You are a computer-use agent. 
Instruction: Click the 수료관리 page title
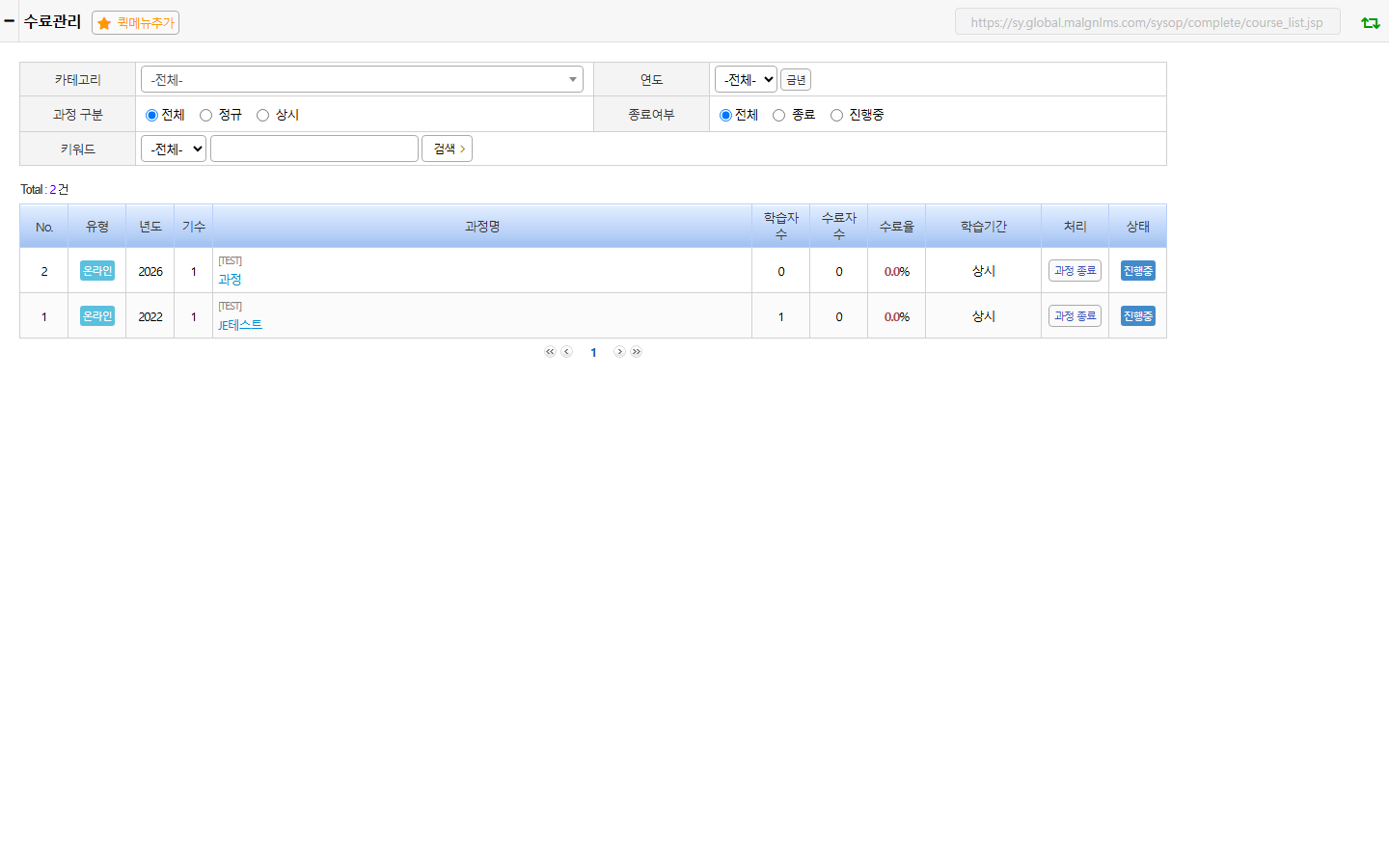52,21
